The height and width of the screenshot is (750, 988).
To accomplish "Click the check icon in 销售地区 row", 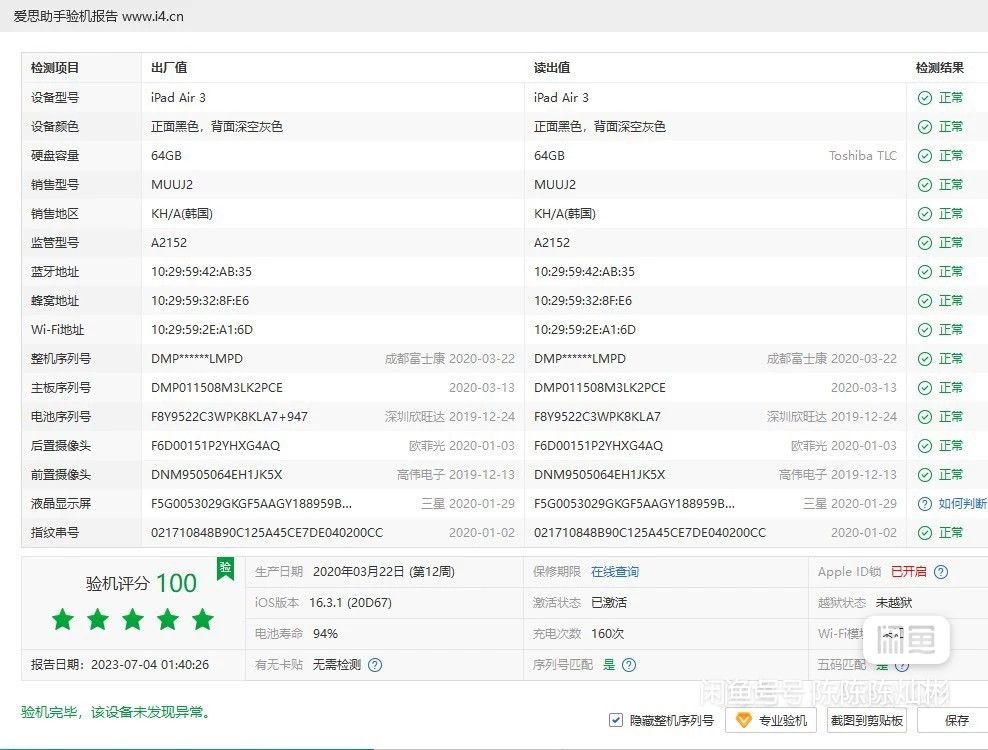I will click(924, 214).
